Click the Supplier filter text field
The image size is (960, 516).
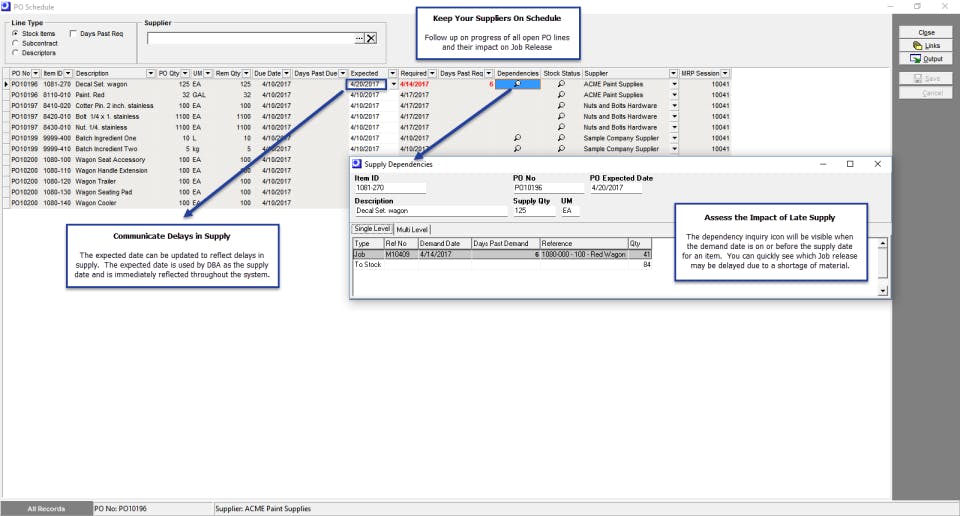pyautogui.click(x=250, y=38)
